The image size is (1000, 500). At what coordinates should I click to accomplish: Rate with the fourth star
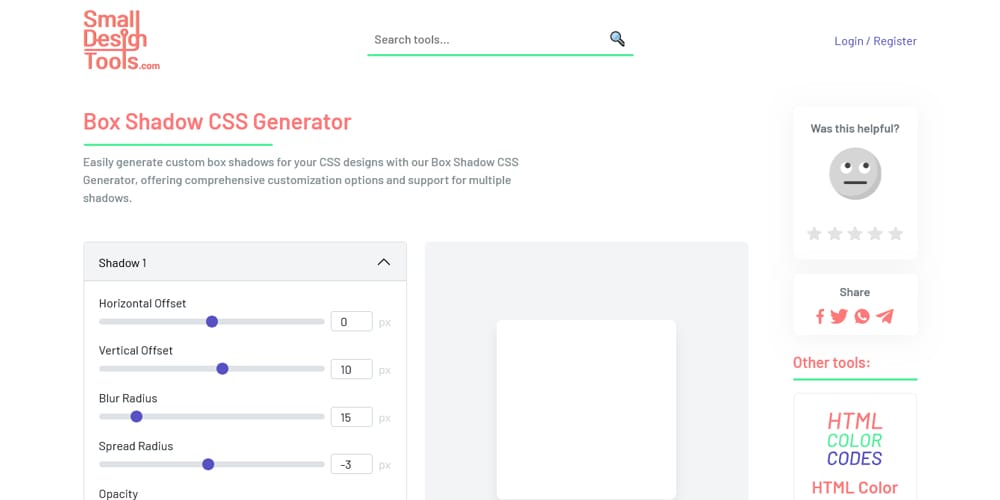(x=875, y=233)
